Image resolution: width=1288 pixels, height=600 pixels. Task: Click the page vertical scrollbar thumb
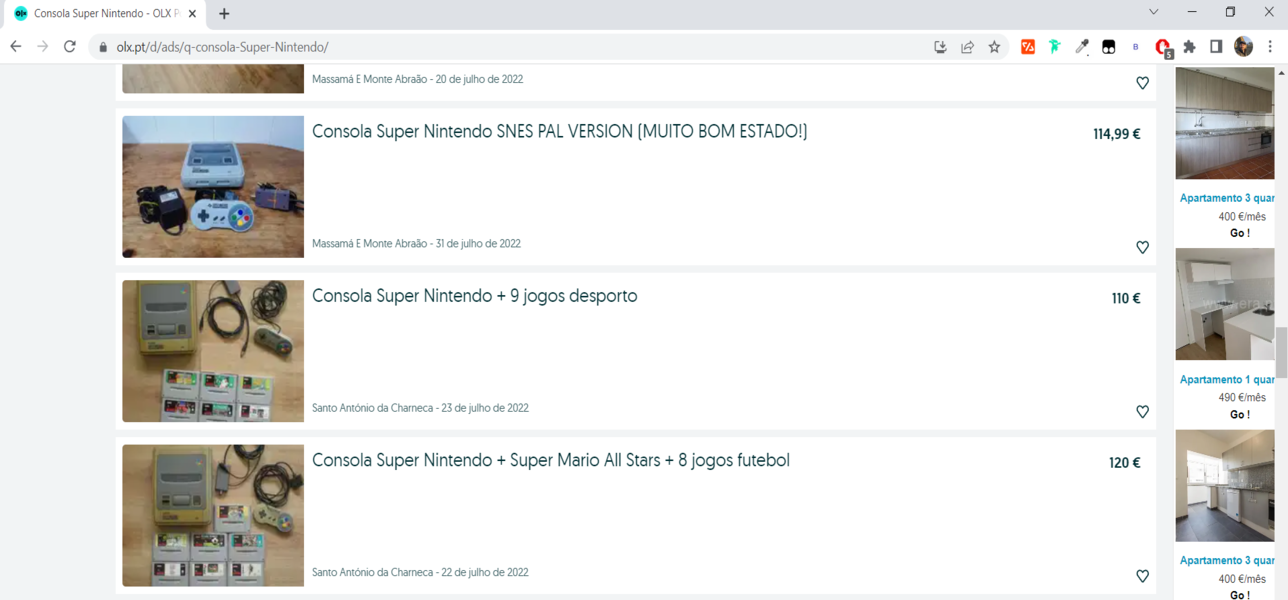(1282, 352)
